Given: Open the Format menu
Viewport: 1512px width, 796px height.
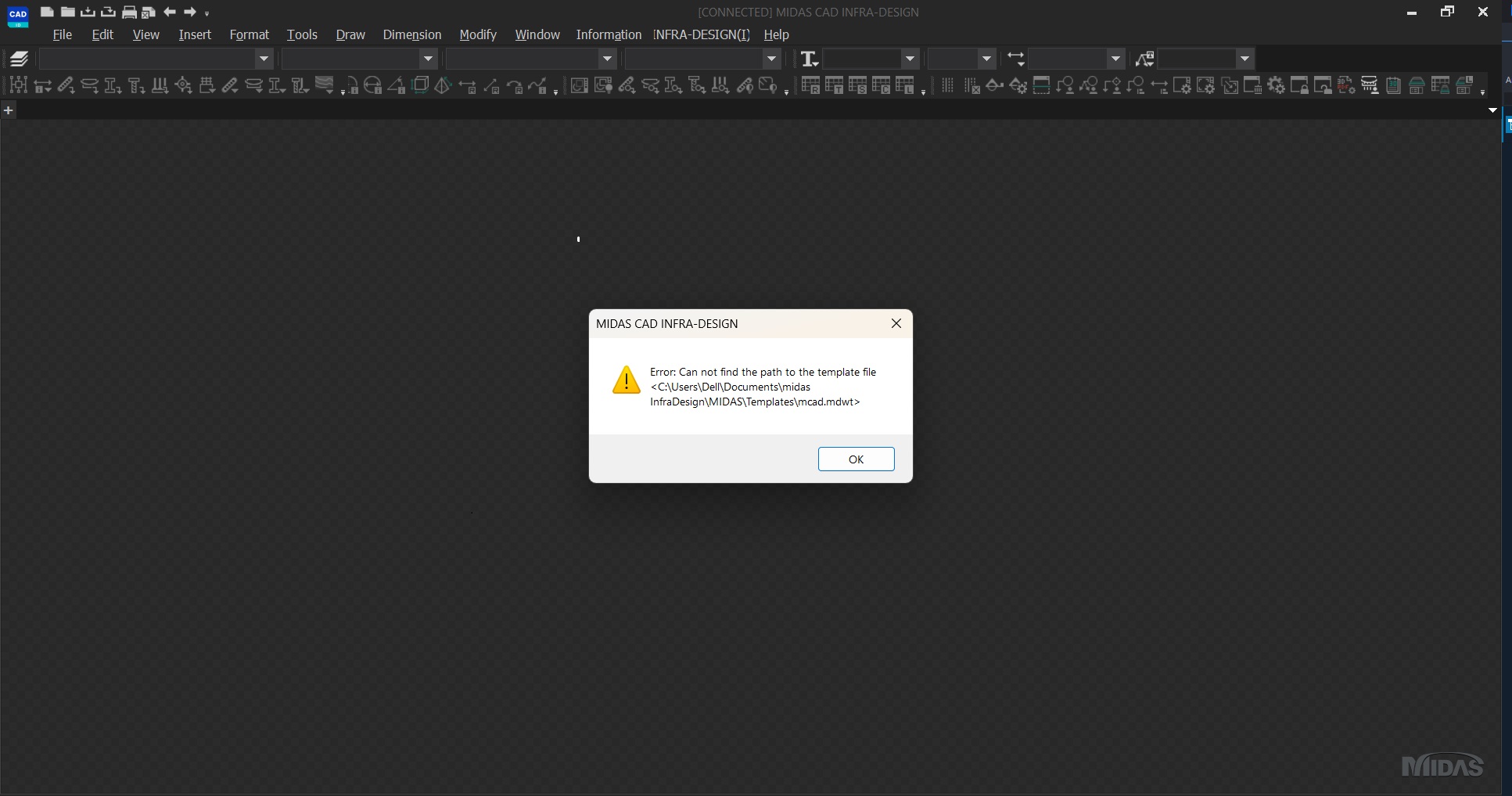Looking at the screenshot, I should point(249,34).
